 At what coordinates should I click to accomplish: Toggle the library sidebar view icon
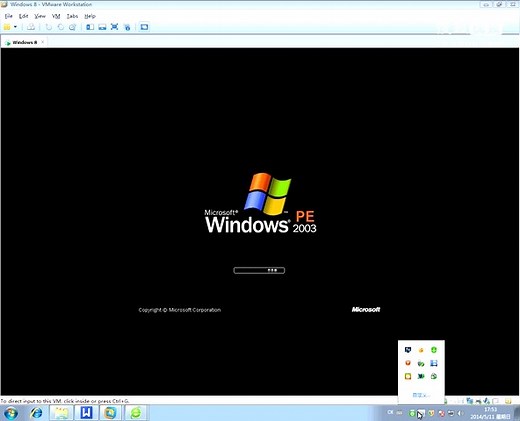(90, 27)
